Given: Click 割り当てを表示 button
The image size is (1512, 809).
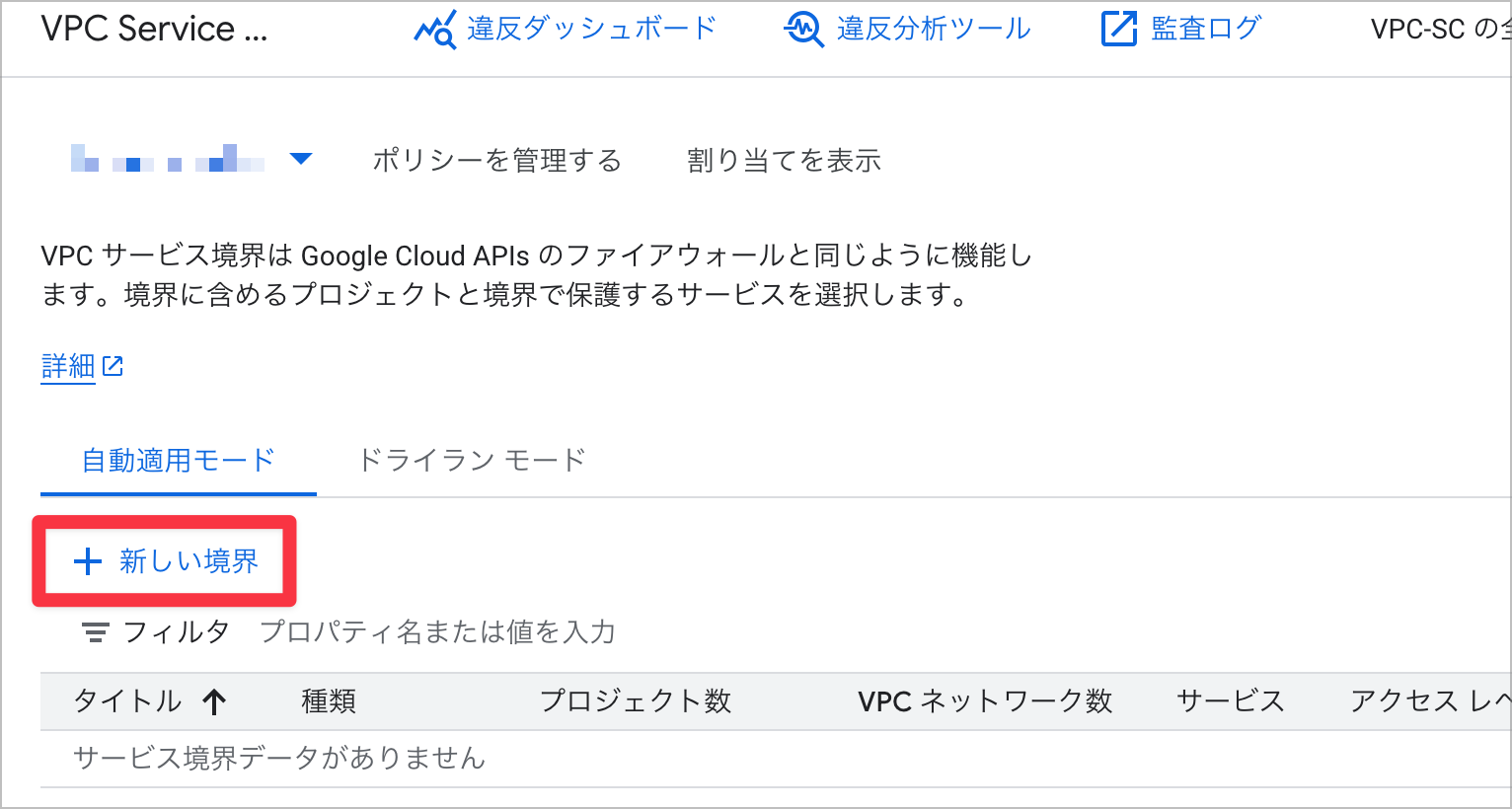Looking at the screenshot, I should click(784, 160).
